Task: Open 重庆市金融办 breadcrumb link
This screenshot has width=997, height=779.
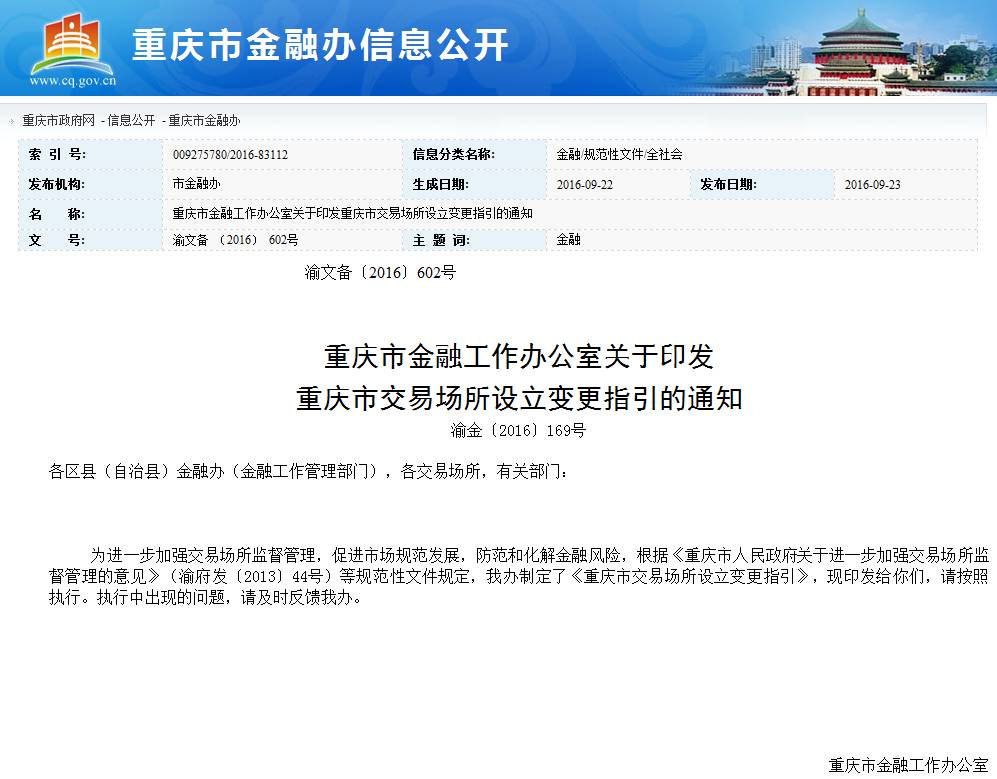Action: [204, 120]
